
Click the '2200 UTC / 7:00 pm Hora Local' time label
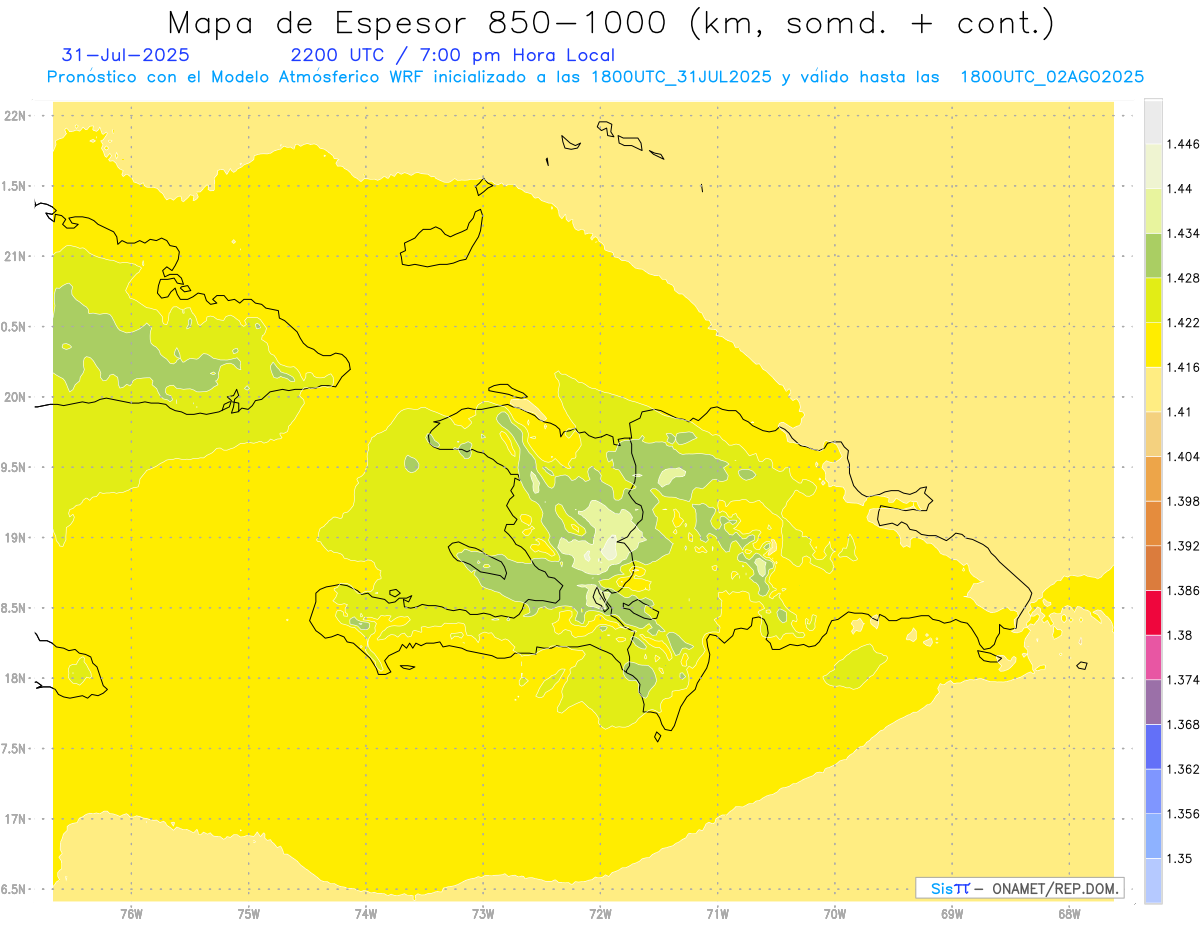[452, 56]
